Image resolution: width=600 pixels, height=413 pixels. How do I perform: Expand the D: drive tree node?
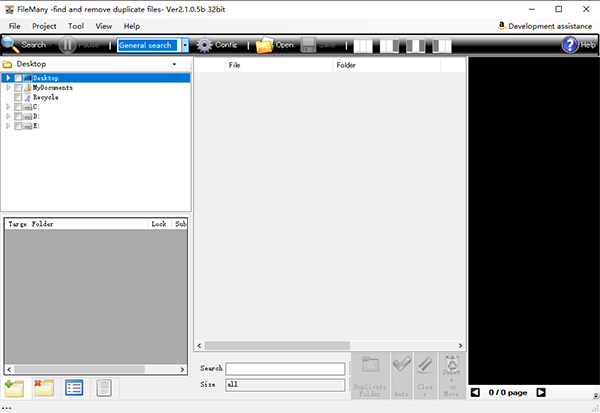8,117
